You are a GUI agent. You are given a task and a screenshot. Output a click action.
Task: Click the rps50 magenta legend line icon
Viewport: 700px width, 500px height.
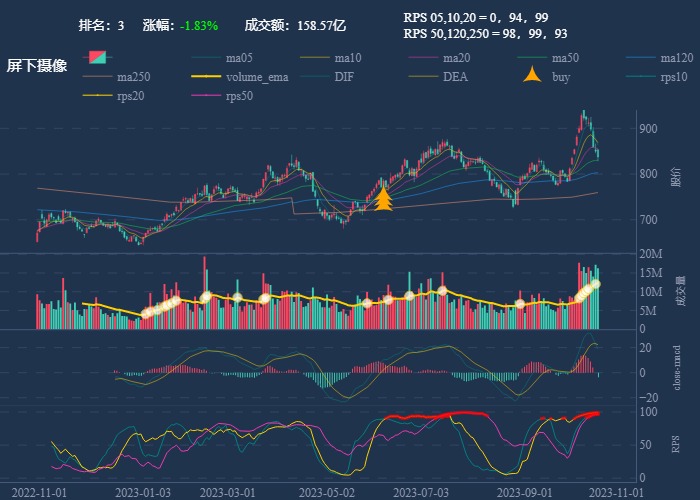(206, 96)
